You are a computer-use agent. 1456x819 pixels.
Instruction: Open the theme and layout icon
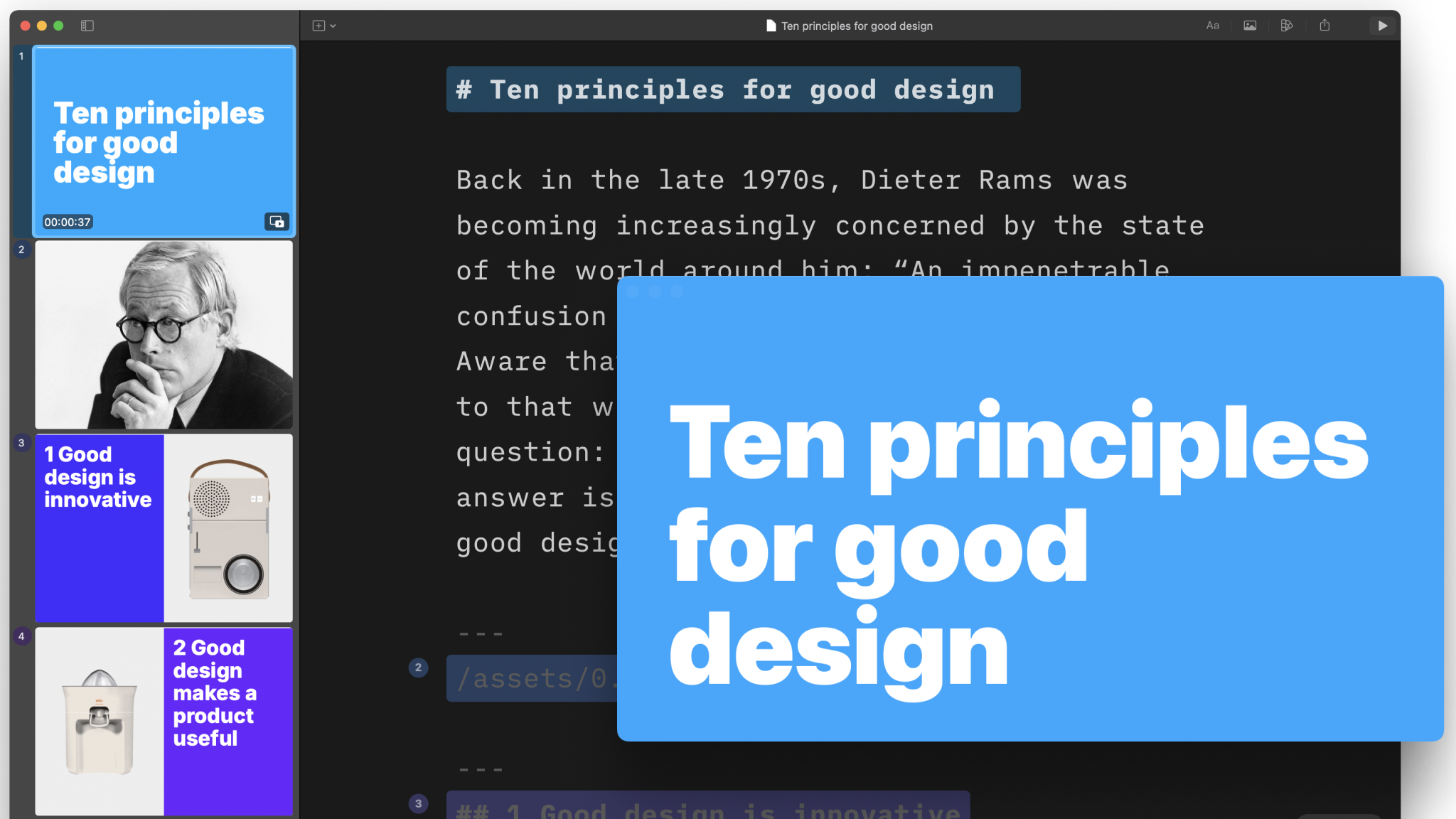coord(1286,26)
